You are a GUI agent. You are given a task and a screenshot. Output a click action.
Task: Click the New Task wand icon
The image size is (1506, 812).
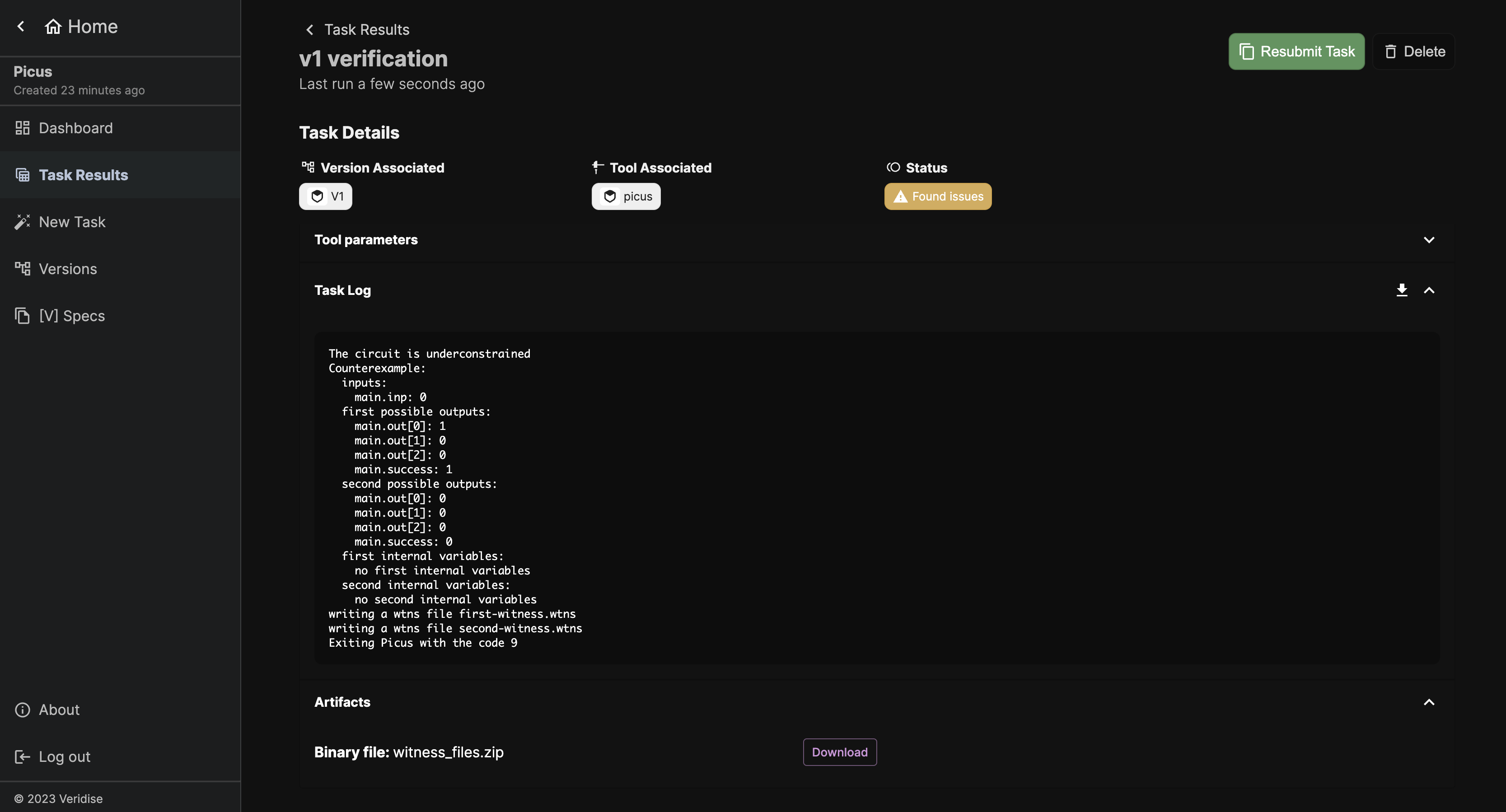point(22,222)
